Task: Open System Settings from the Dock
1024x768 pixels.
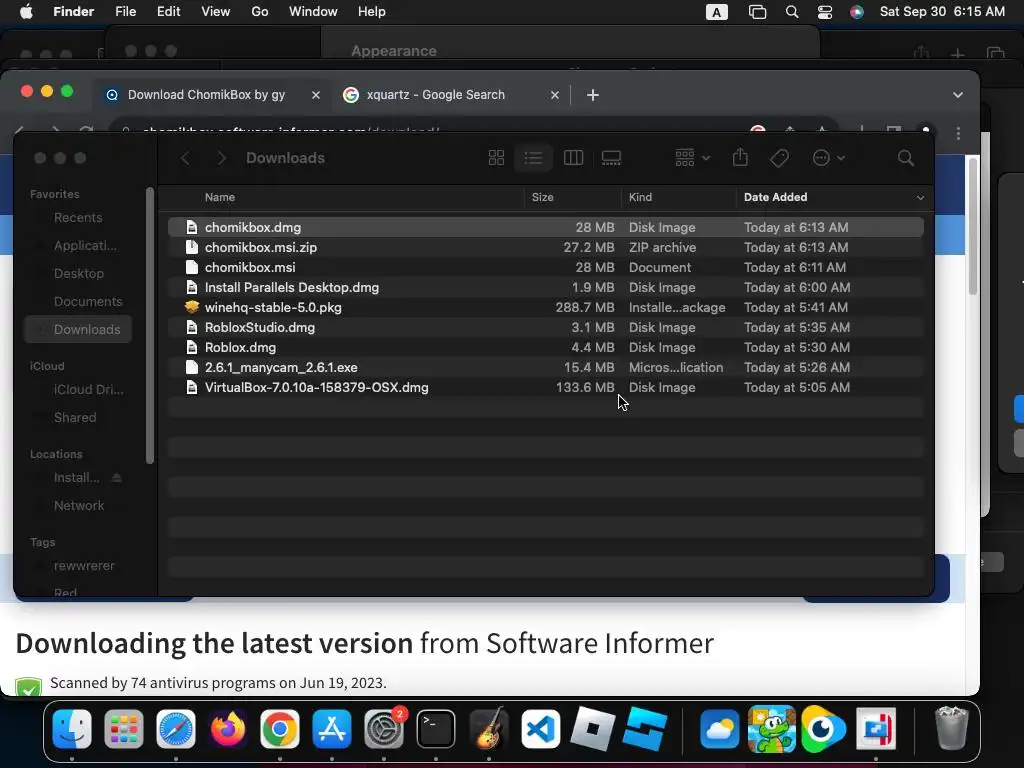Action: [384, 729]
